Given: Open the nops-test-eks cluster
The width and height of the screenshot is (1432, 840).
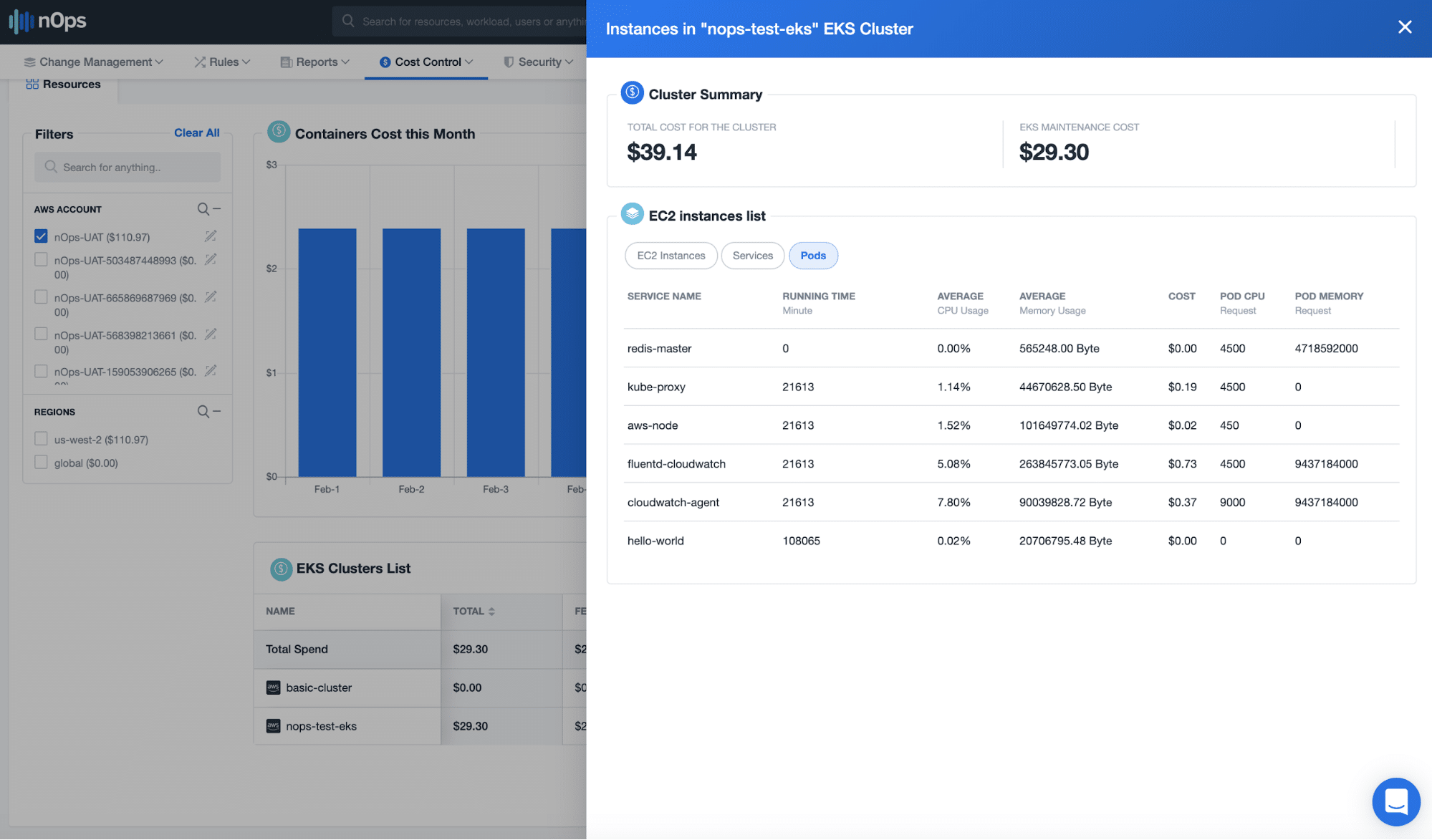Looking at the screenshot, I should pos(321,726).
